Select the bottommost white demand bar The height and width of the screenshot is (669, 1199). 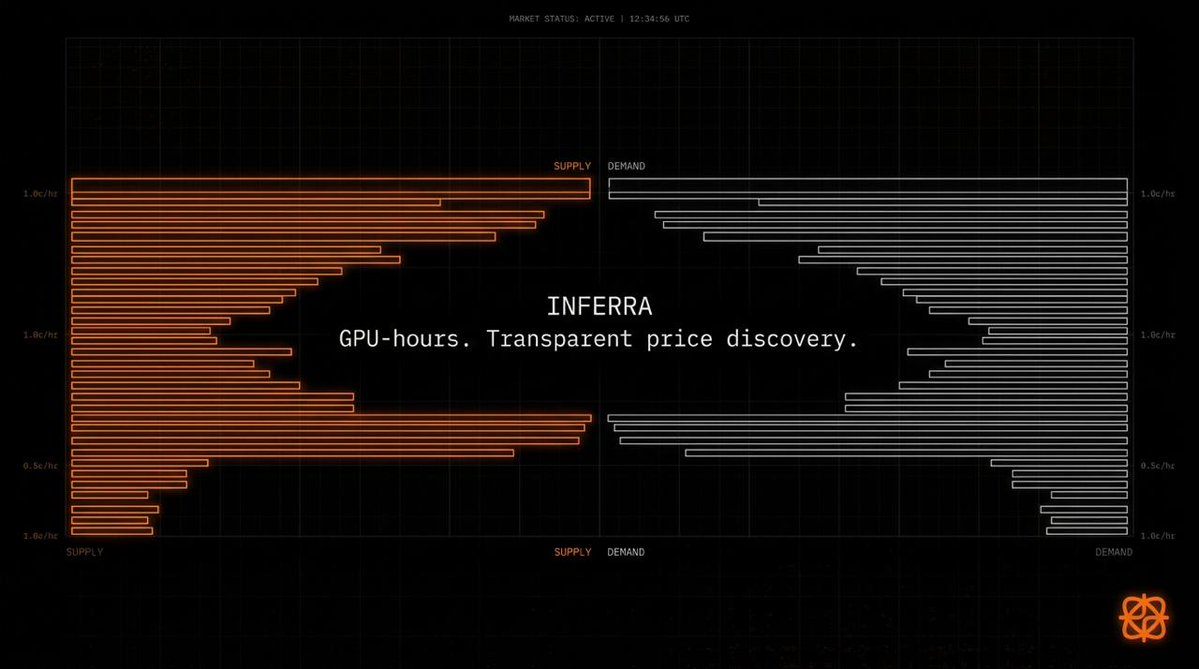pos(1087,531)
